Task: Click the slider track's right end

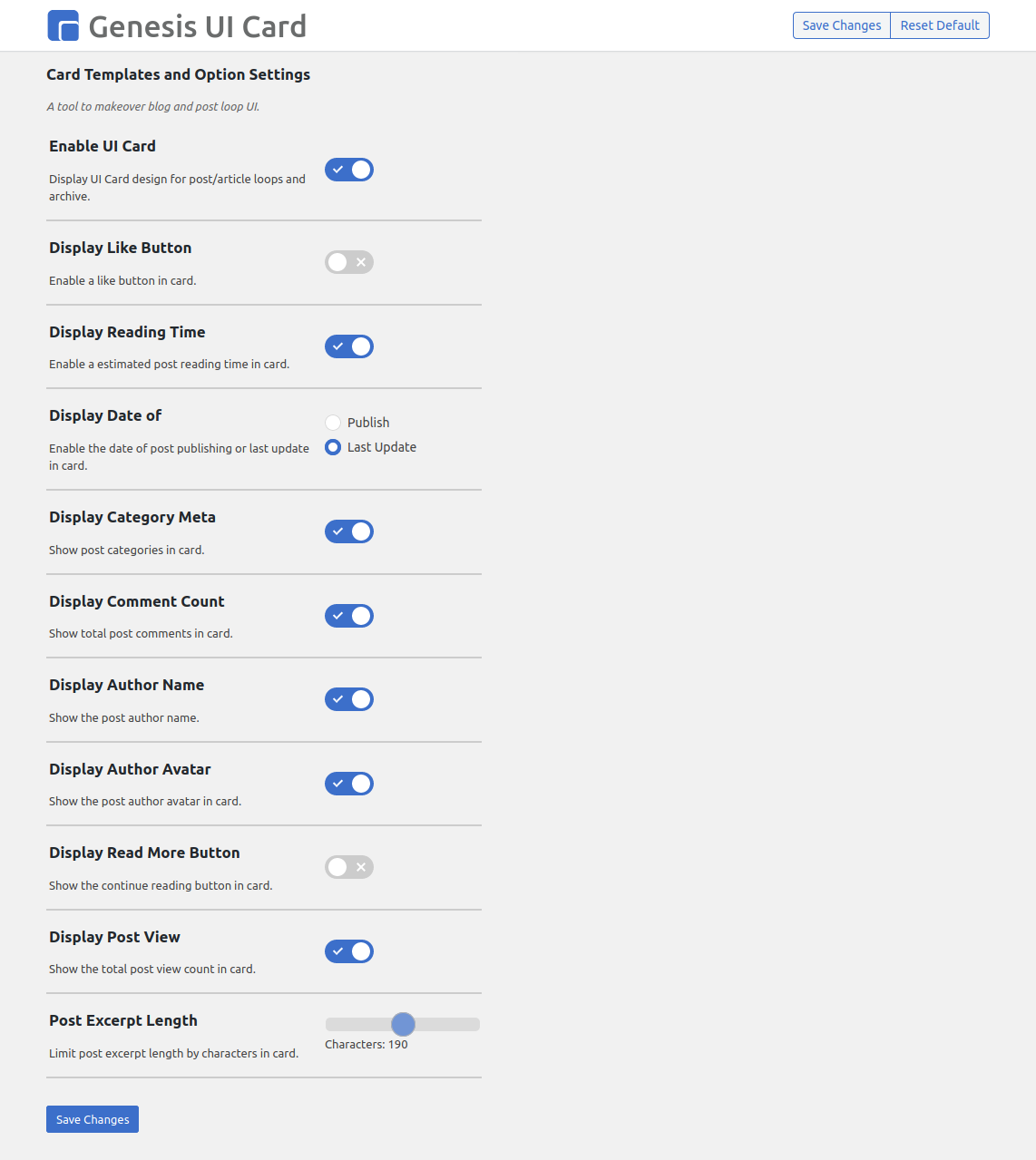Action: coord(474,1024)
